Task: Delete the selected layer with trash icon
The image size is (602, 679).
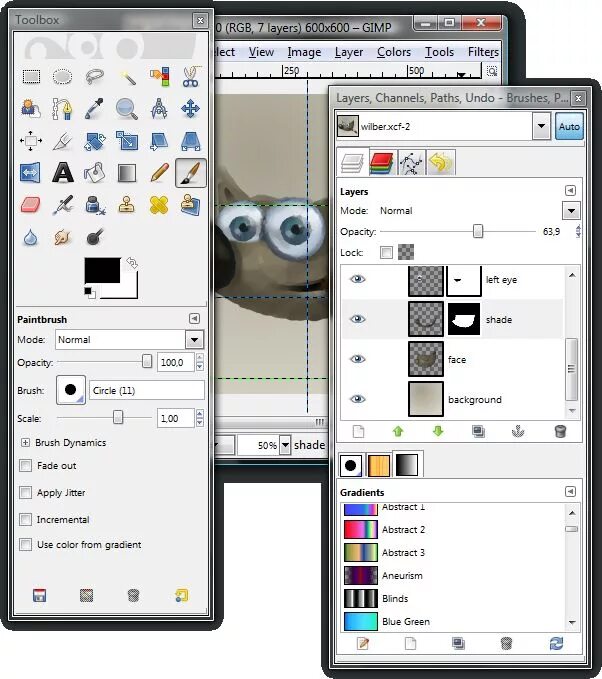Action: click(560, 431)
